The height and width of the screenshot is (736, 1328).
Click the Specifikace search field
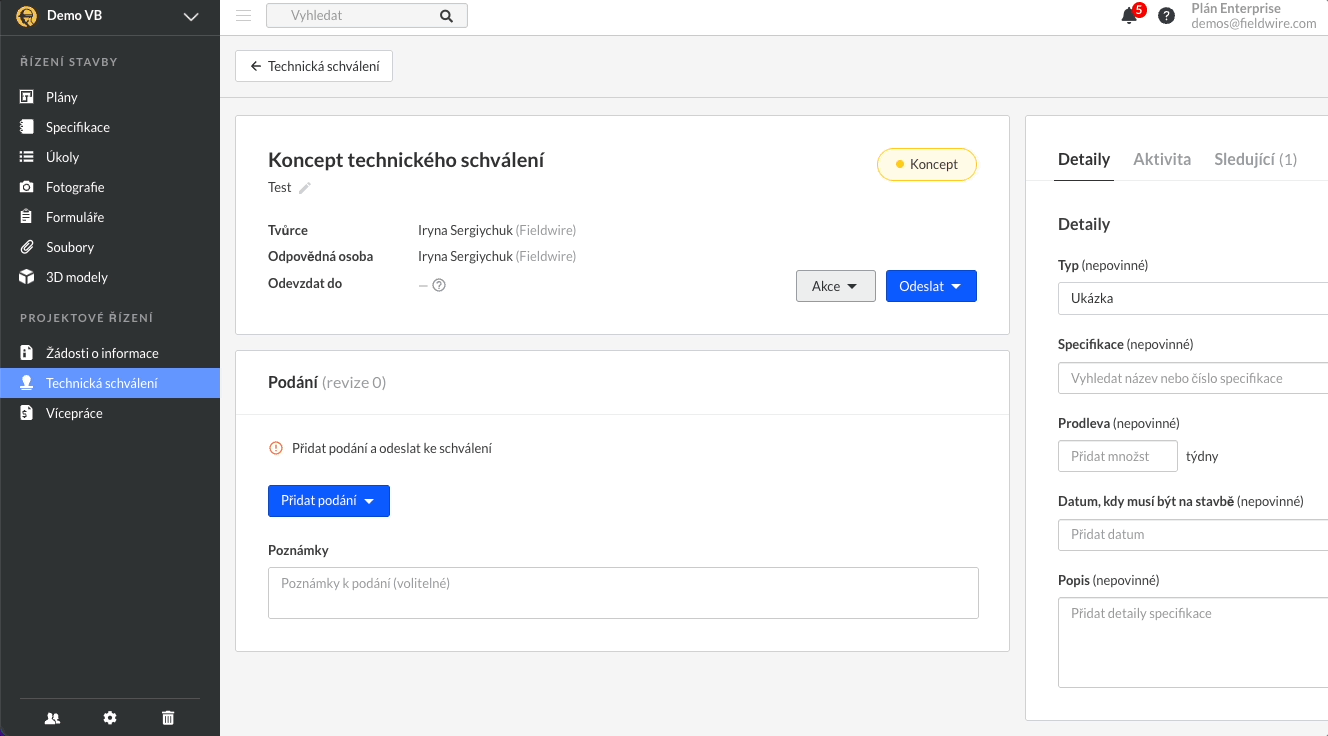point(1193,378)
